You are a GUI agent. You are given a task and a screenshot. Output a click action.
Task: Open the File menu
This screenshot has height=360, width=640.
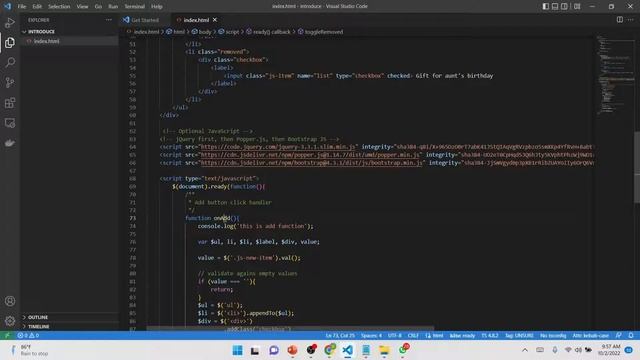click(22, 7)
